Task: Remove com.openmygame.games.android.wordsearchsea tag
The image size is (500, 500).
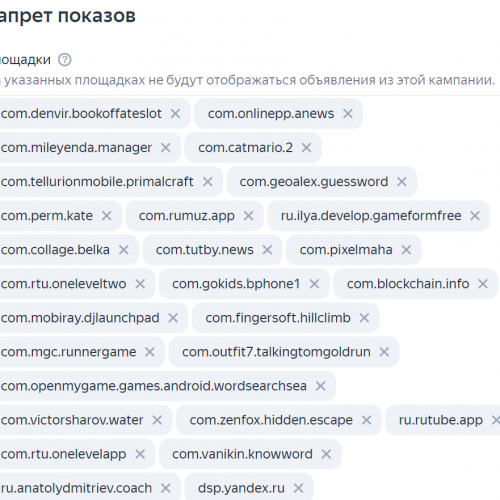Action: 321,386
